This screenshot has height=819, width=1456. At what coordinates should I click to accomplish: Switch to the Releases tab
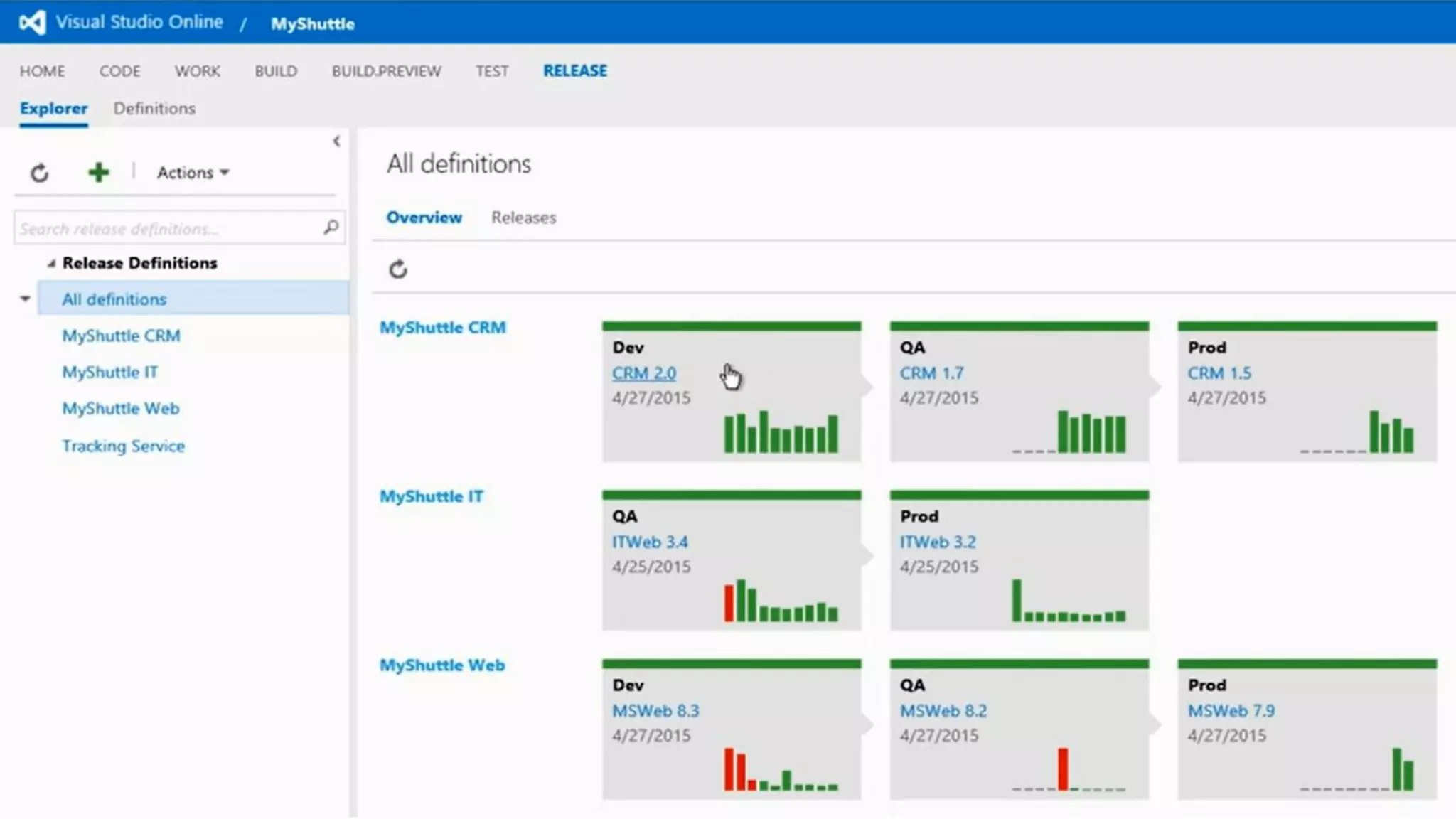(x=523, y=218)
